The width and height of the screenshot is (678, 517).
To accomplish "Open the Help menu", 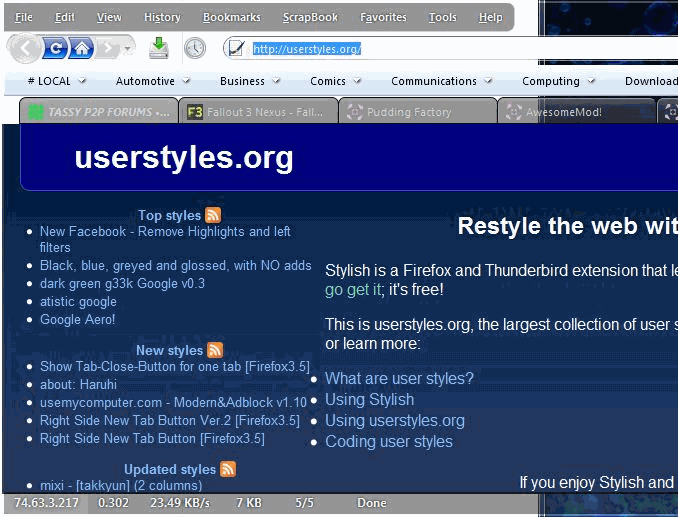I will coord(491,17).
